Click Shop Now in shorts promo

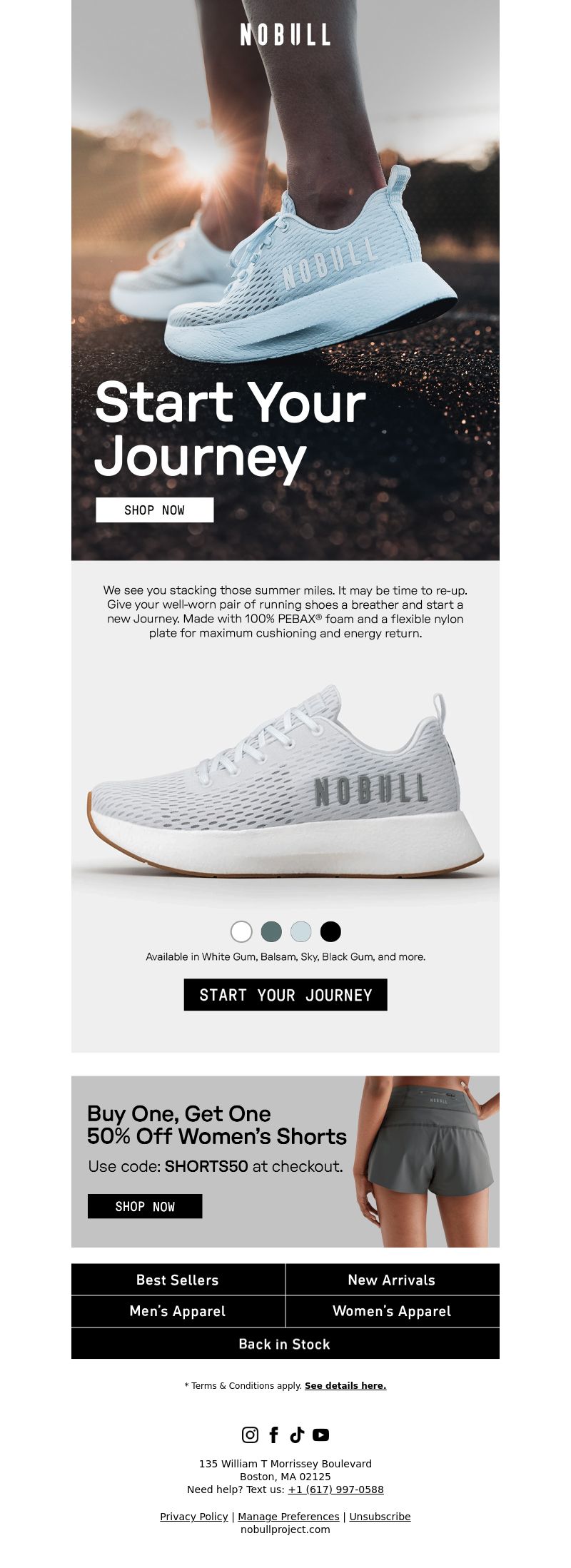pos(145,1206)
